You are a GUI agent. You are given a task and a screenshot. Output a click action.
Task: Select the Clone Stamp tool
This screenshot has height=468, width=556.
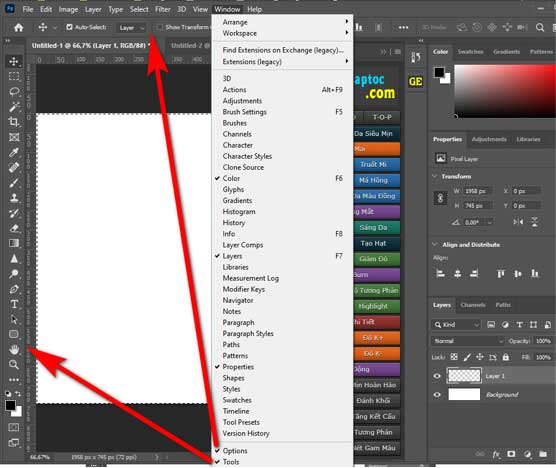coord(14,198)
